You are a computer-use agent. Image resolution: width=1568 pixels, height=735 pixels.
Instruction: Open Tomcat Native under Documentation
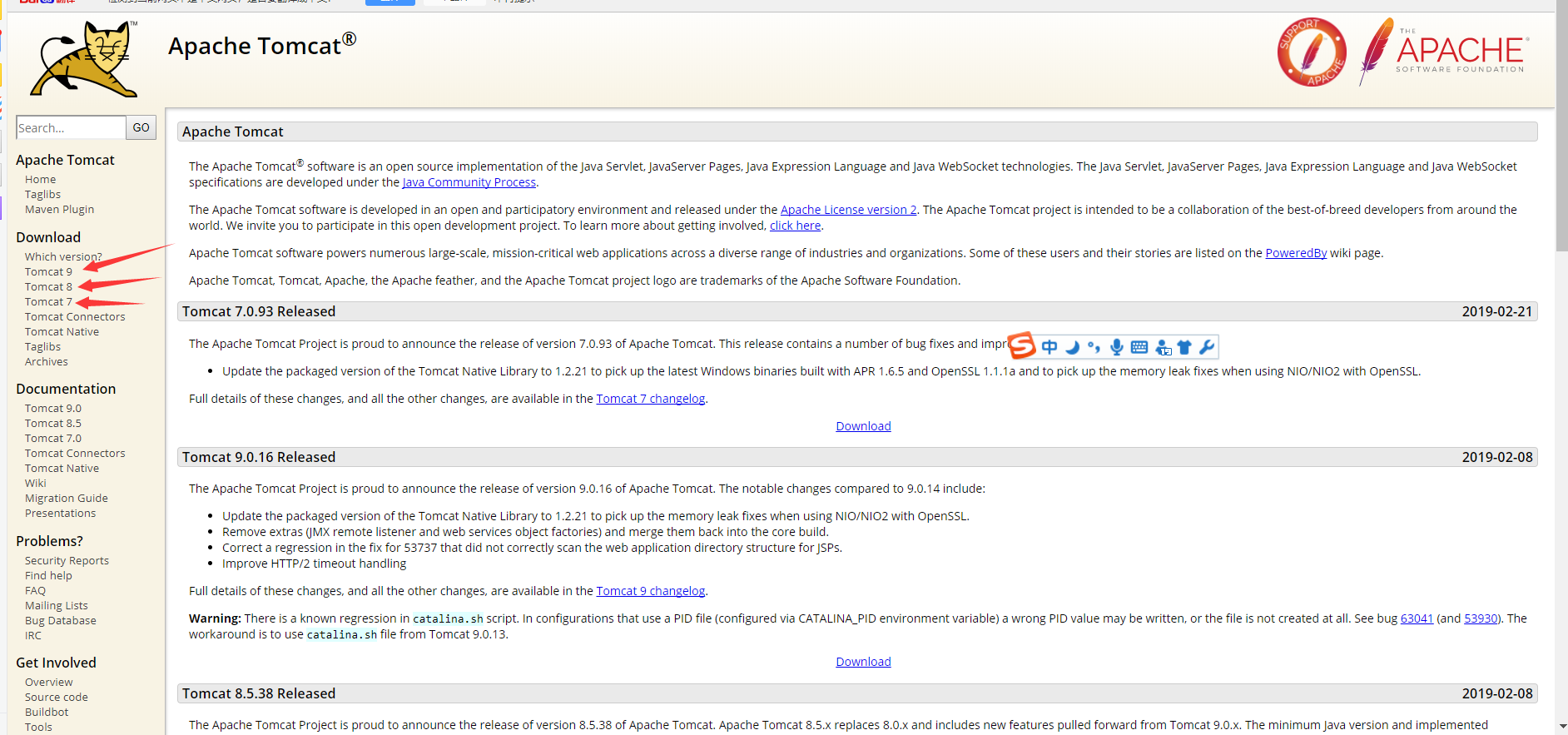pyautogui.click(x=62, y=468)
